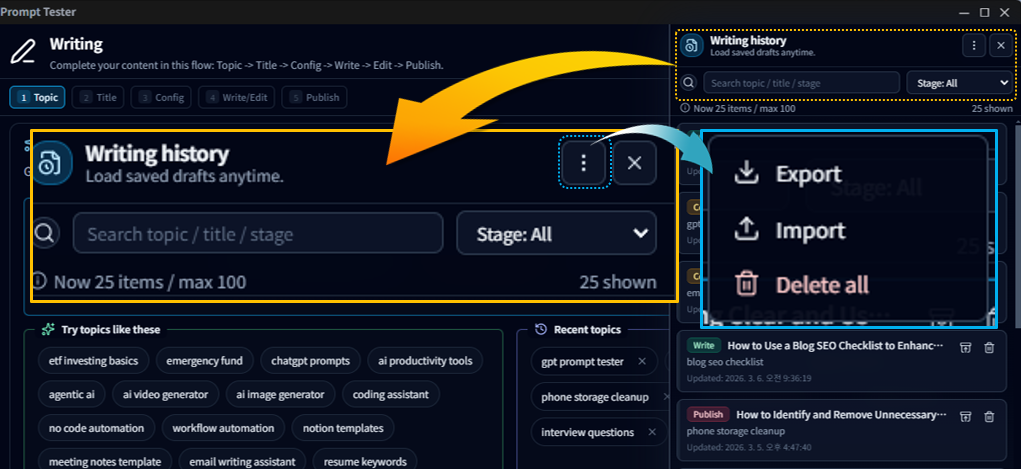Delete the Blog SEO Checklist draft

point(989,348)
